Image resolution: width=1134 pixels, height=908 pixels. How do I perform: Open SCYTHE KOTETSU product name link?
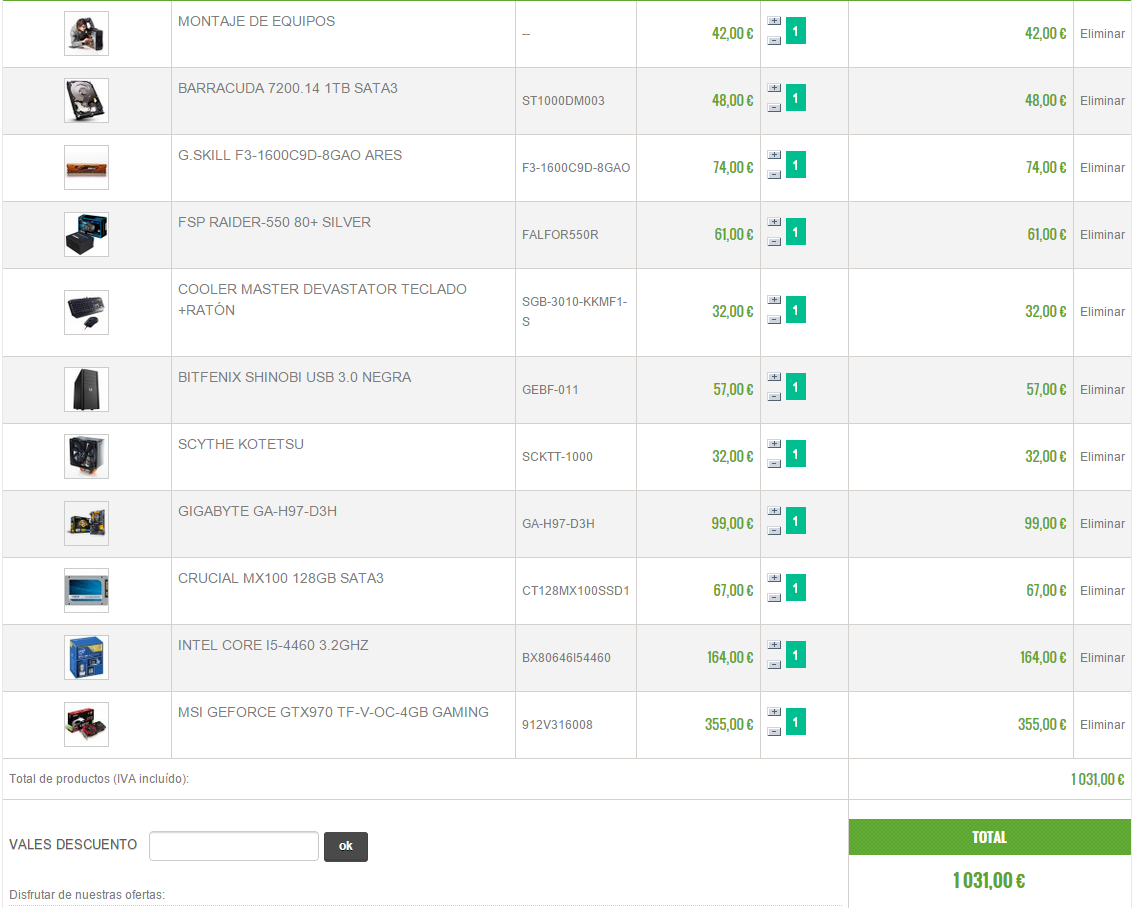[241, 444]
